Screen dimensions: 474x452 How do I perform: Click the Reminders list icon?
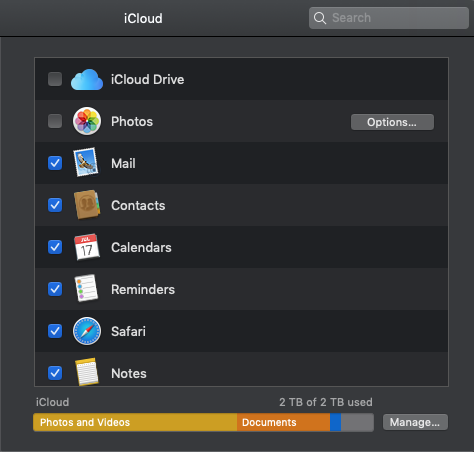pyautogui.click(x=86, y=288)
